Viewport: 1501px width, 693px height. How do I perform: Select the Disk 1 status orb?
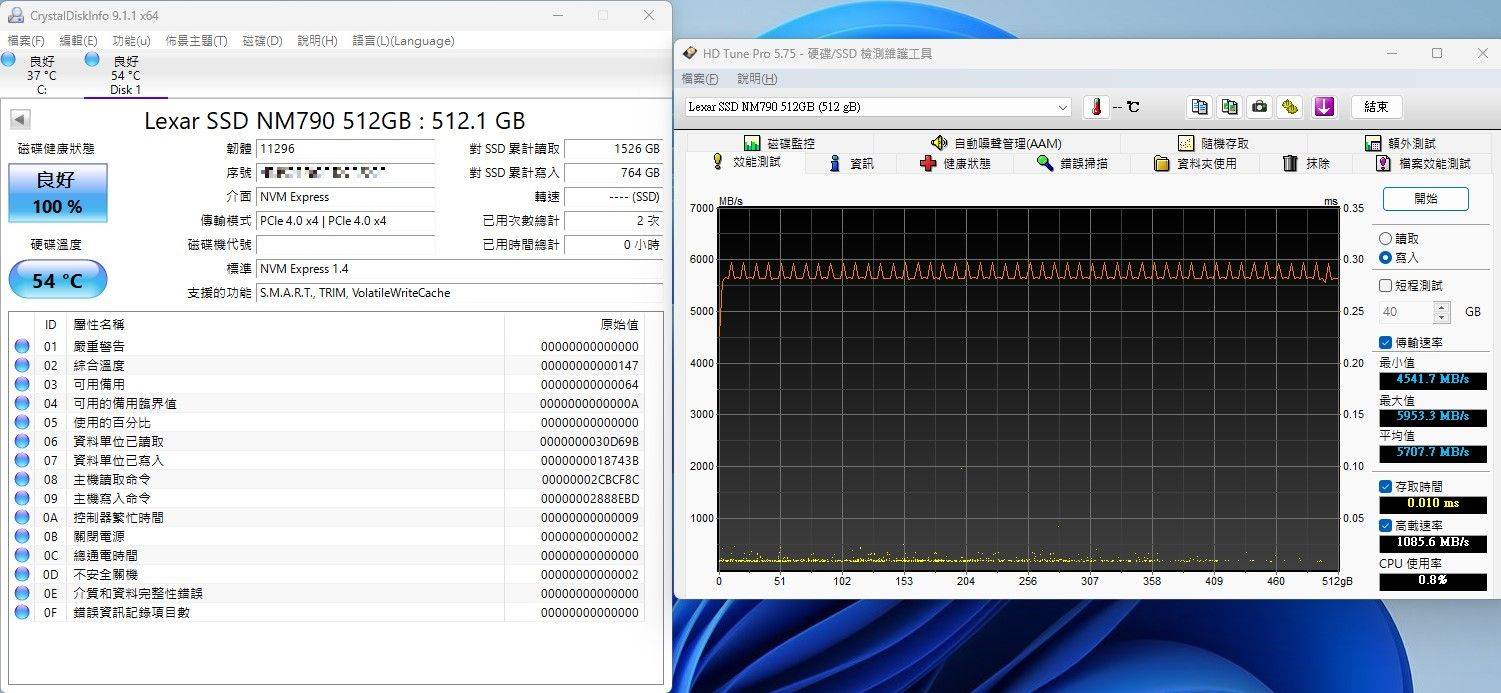[x=92, y=60]
